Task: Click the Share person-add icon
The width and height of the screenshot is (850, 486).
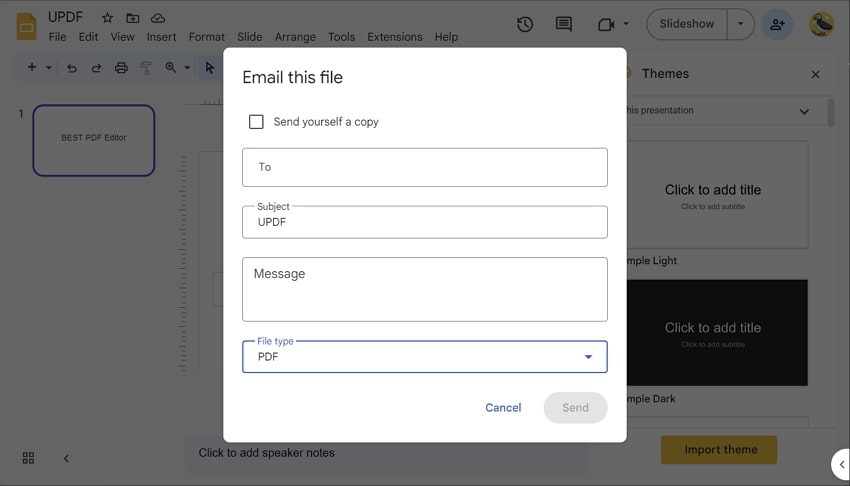Action: point(777,24)
